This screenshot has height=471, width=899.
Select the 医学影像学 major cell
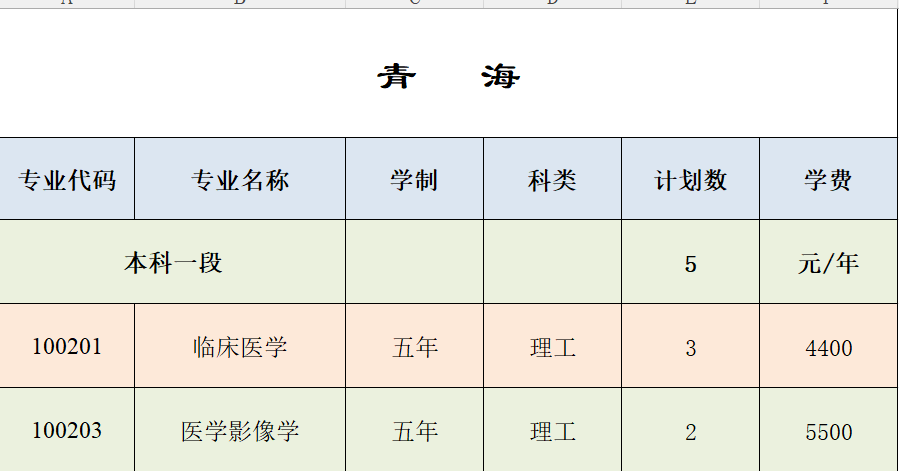[240, 431]
